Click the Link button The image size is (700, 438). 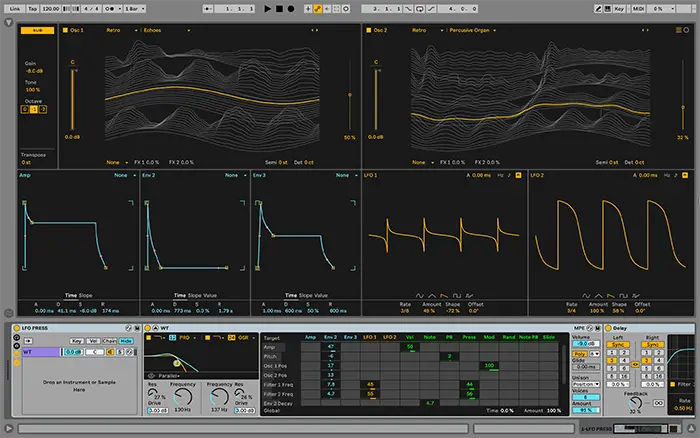[x=15, y=8]
